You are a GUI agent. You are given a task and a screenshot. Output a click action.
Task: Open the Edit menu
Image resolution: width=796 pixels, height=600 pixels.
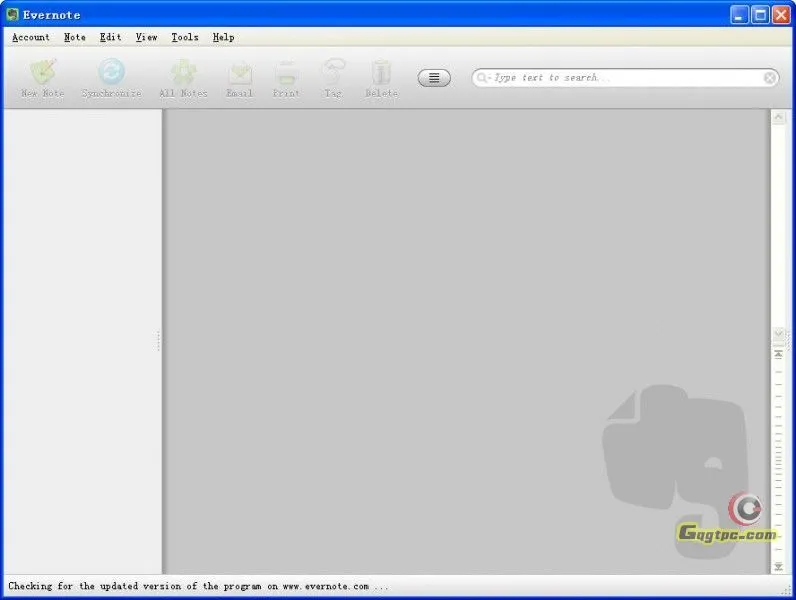tap(110, 37)
